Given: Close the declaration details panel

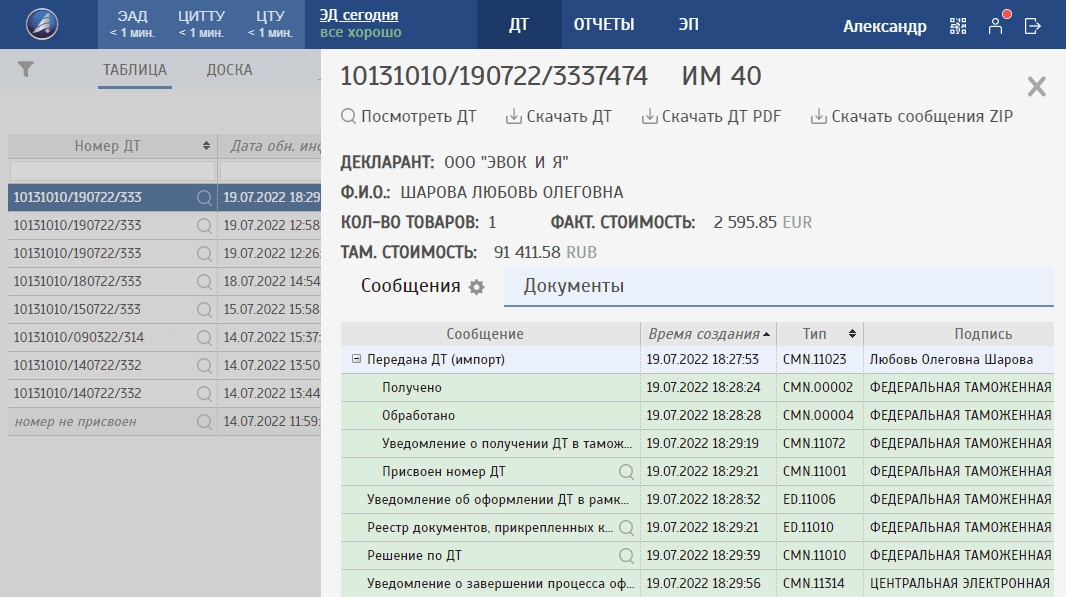Looking at the screenshot, I should tap(1036, 87).
